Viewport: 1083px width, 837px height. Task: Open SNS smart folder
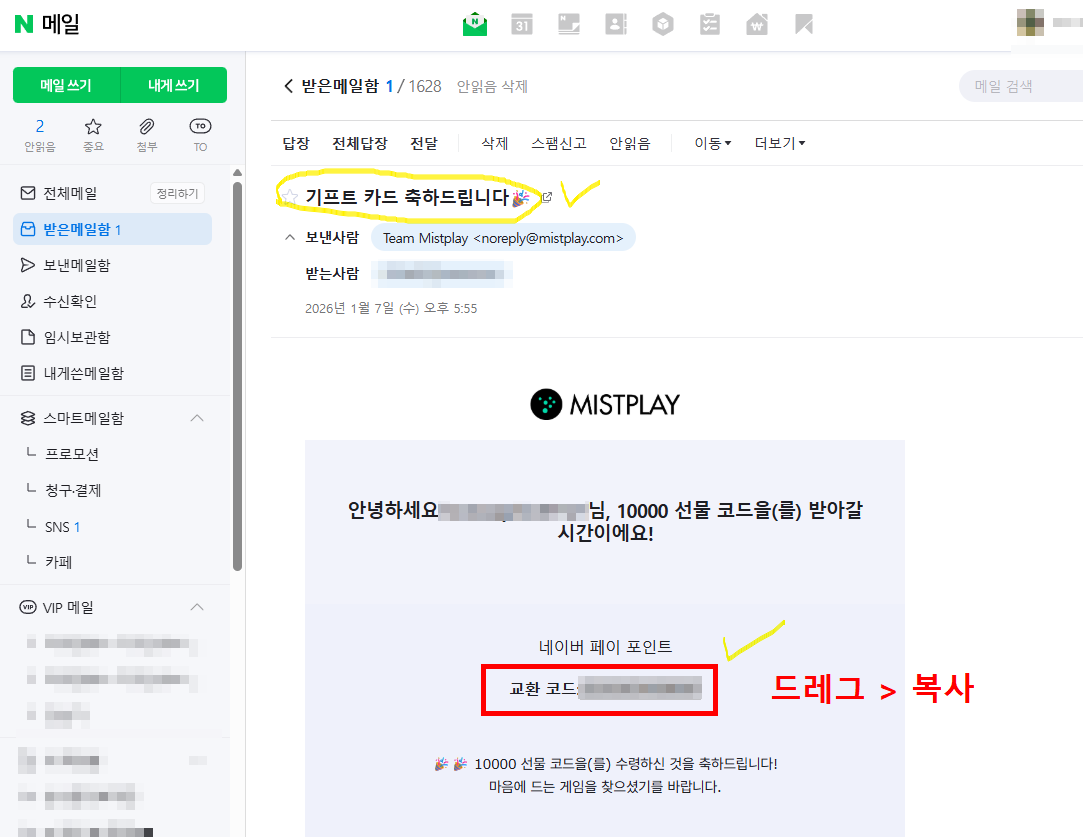coord(62,527)
